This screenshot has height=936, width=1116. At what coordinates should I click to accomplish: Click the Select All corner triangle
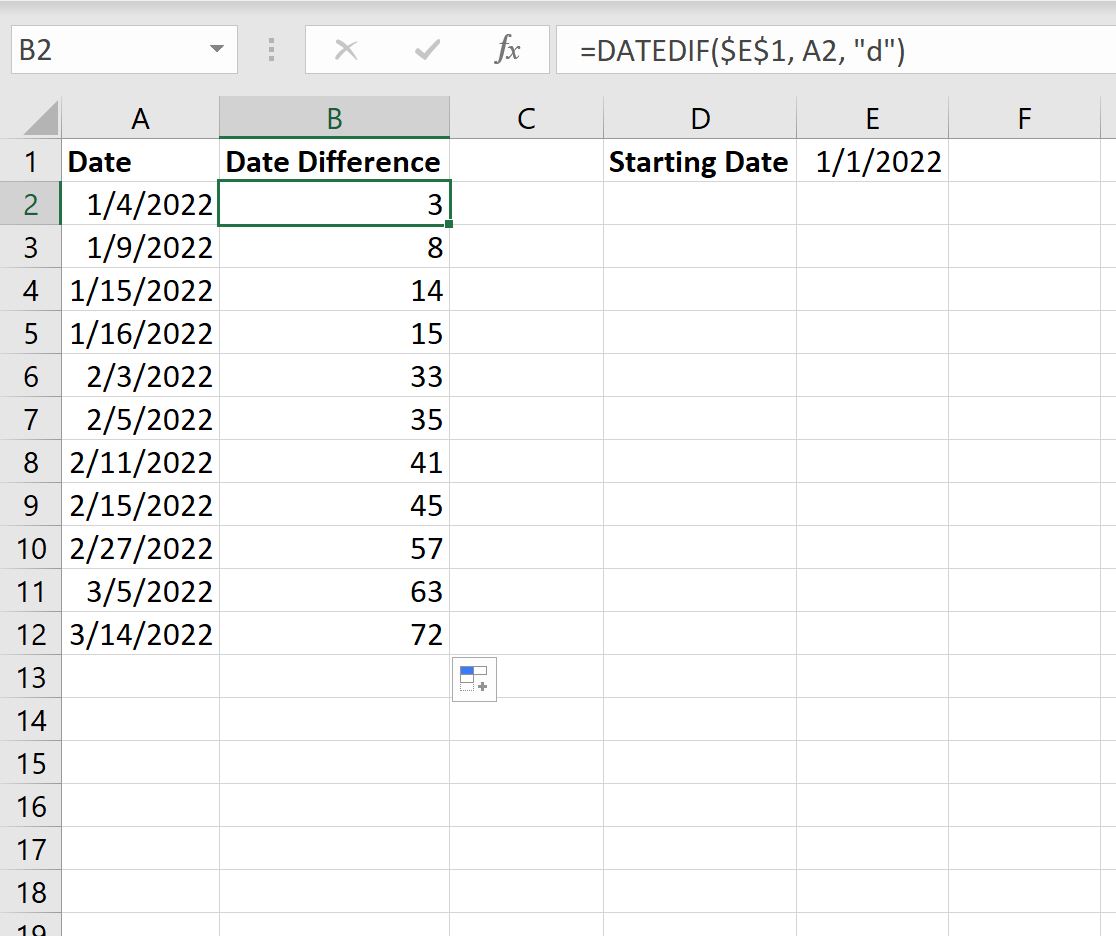point(41,118)
